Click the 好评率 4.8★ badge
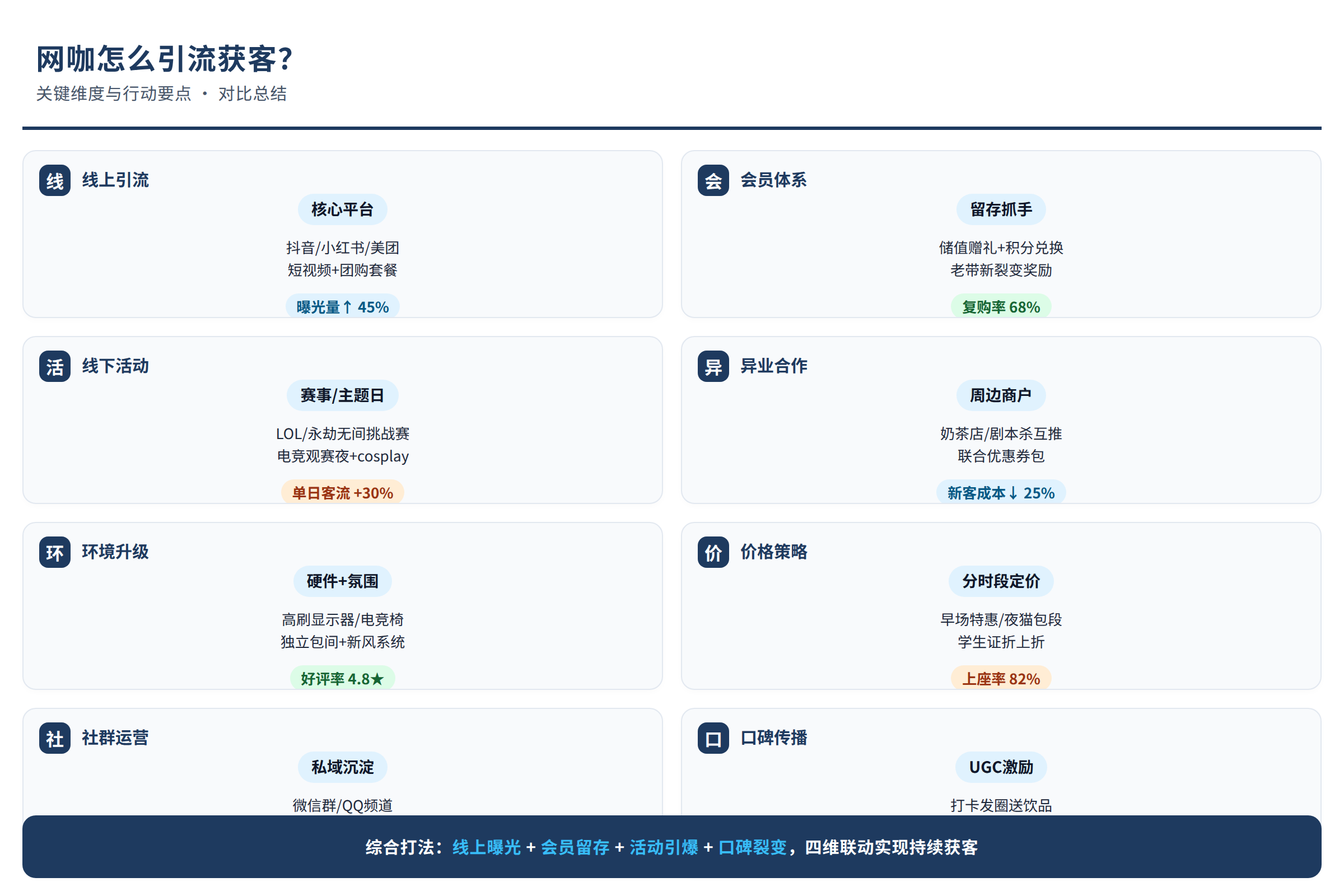Viewport: 1344px width, 896px height. (x=342, y=678)
